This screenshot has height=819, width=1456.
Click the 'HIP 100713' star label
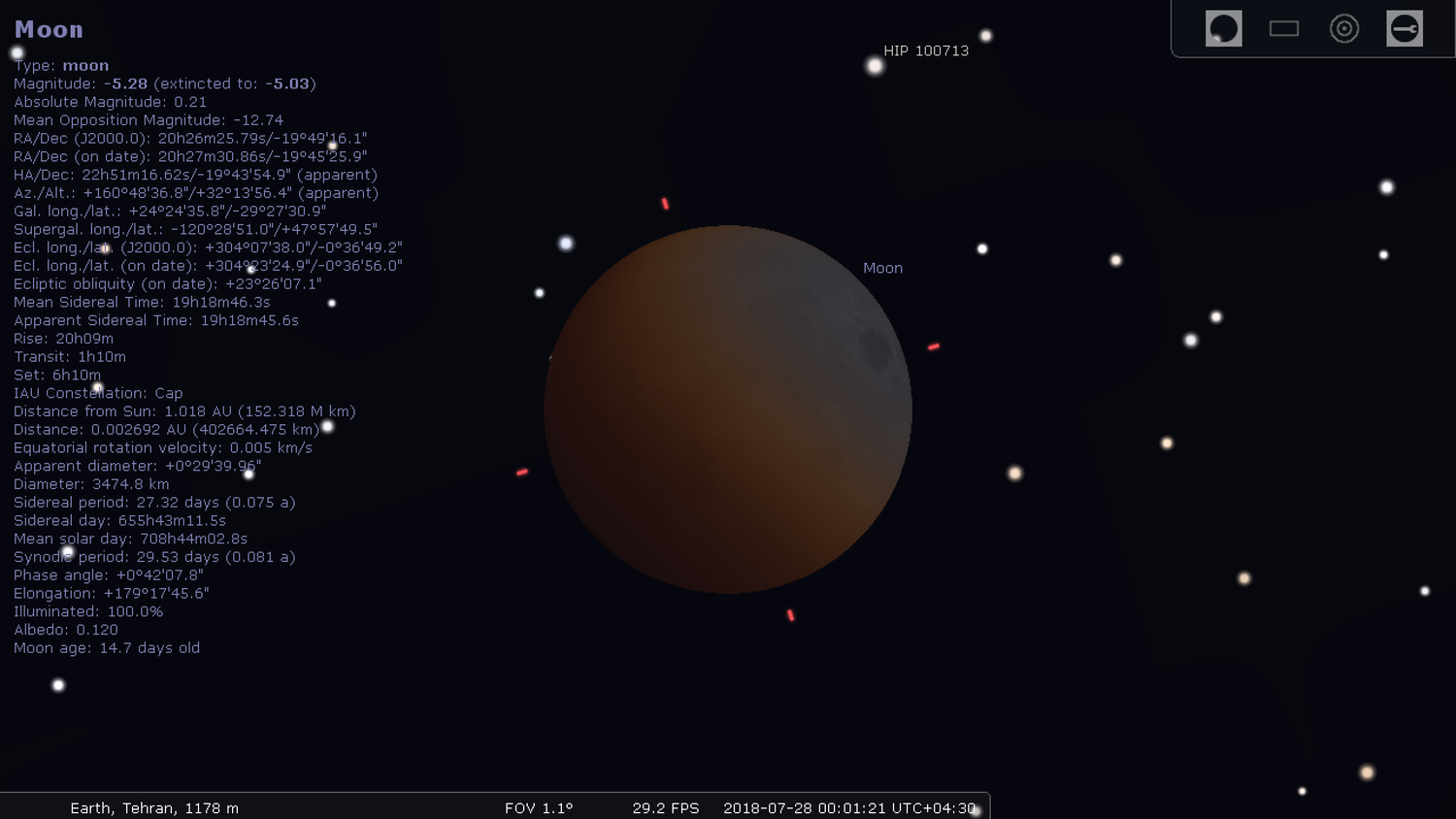click(x=926, y=50)
